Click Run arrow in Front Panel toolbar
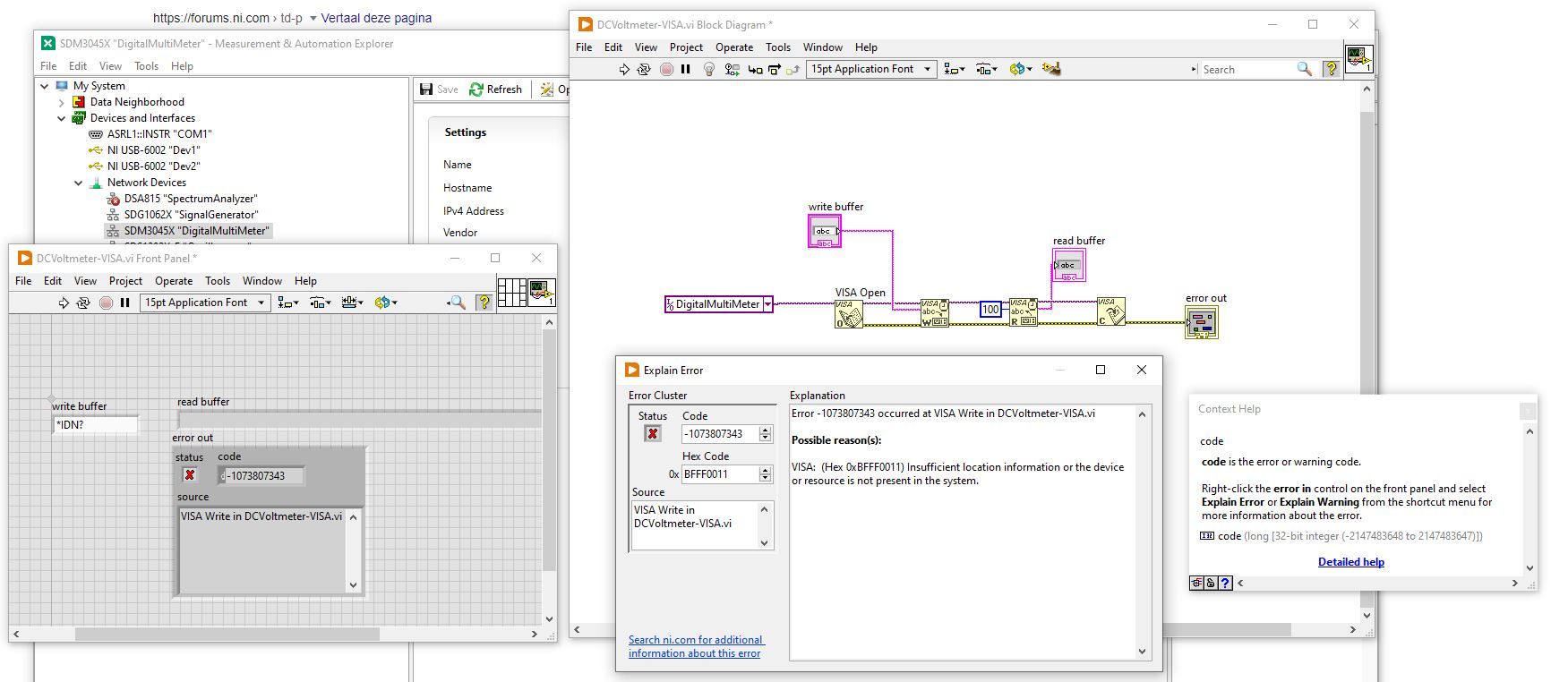The image size is (1568, 682). tap(64, 303)
